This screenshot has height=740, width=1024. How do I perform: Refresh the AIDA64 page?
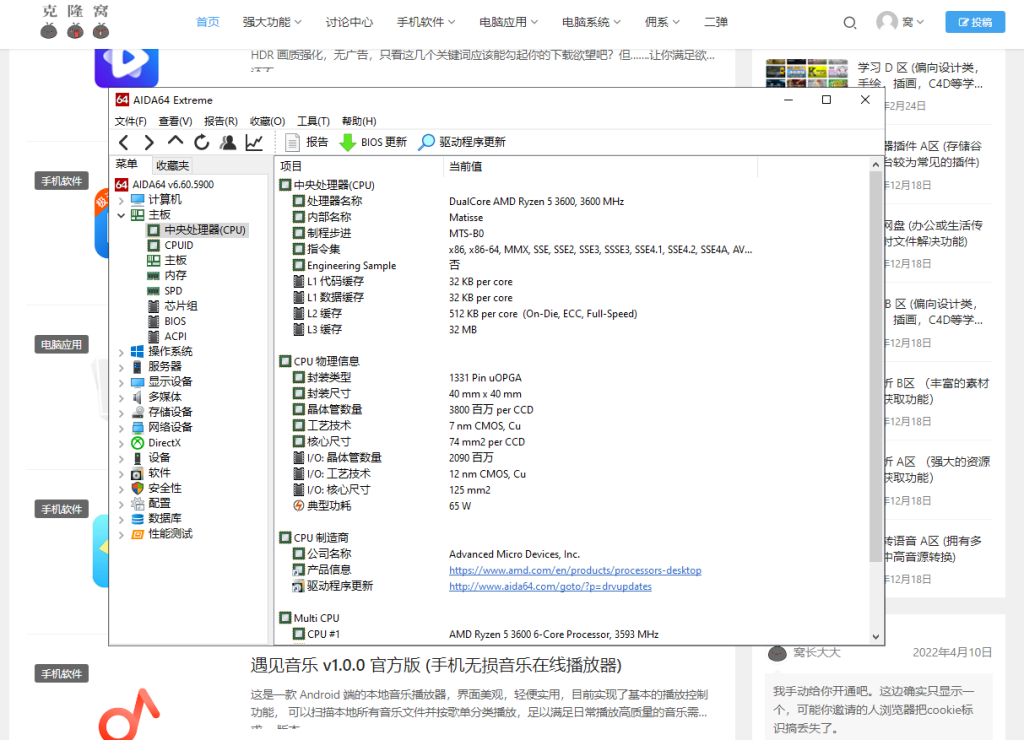coord(202,142)
